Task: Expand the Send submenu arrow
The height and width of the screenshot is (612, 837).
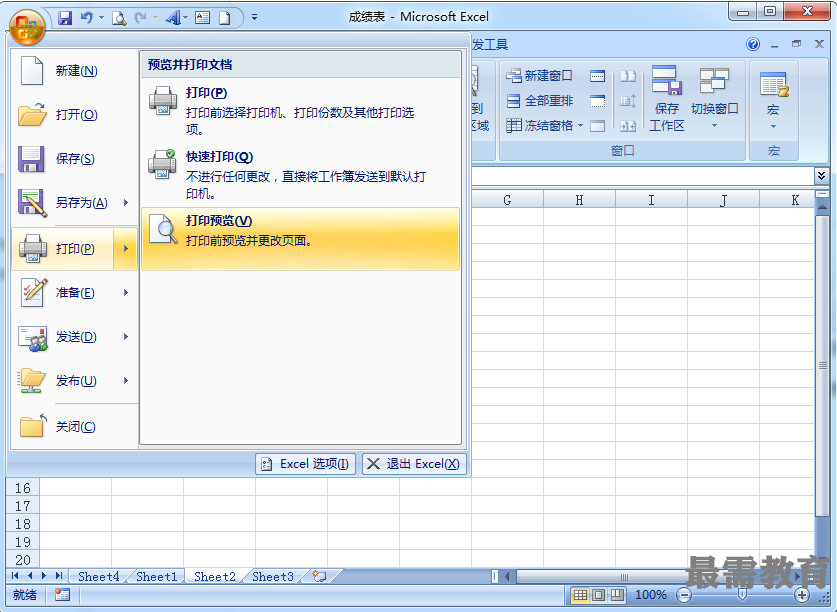Action: (x=126, y=336)
